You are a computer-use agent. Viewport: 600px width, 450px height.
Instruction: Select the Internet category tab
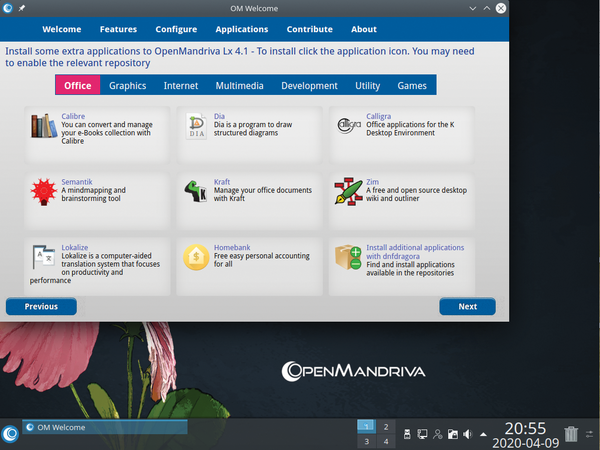pos(181,85)
